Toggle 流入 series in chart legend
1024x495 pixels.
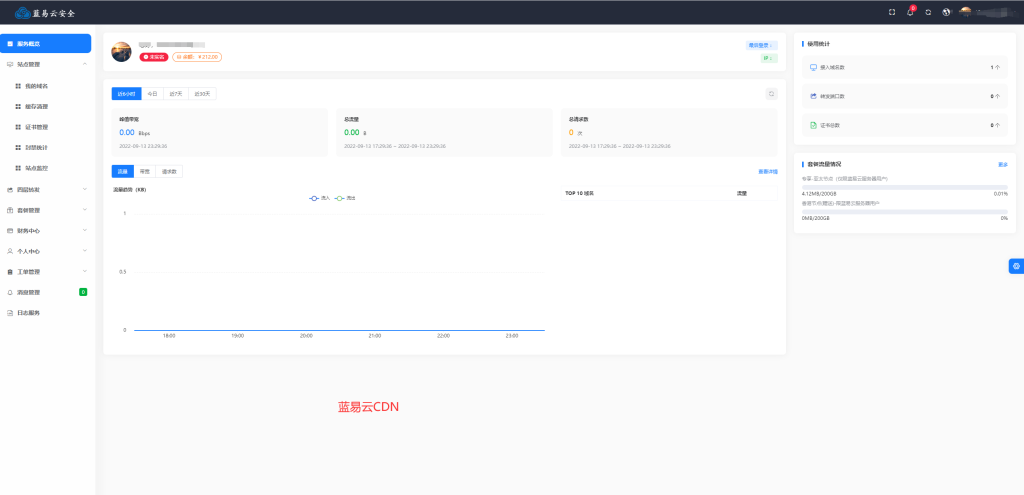point(320,198)
